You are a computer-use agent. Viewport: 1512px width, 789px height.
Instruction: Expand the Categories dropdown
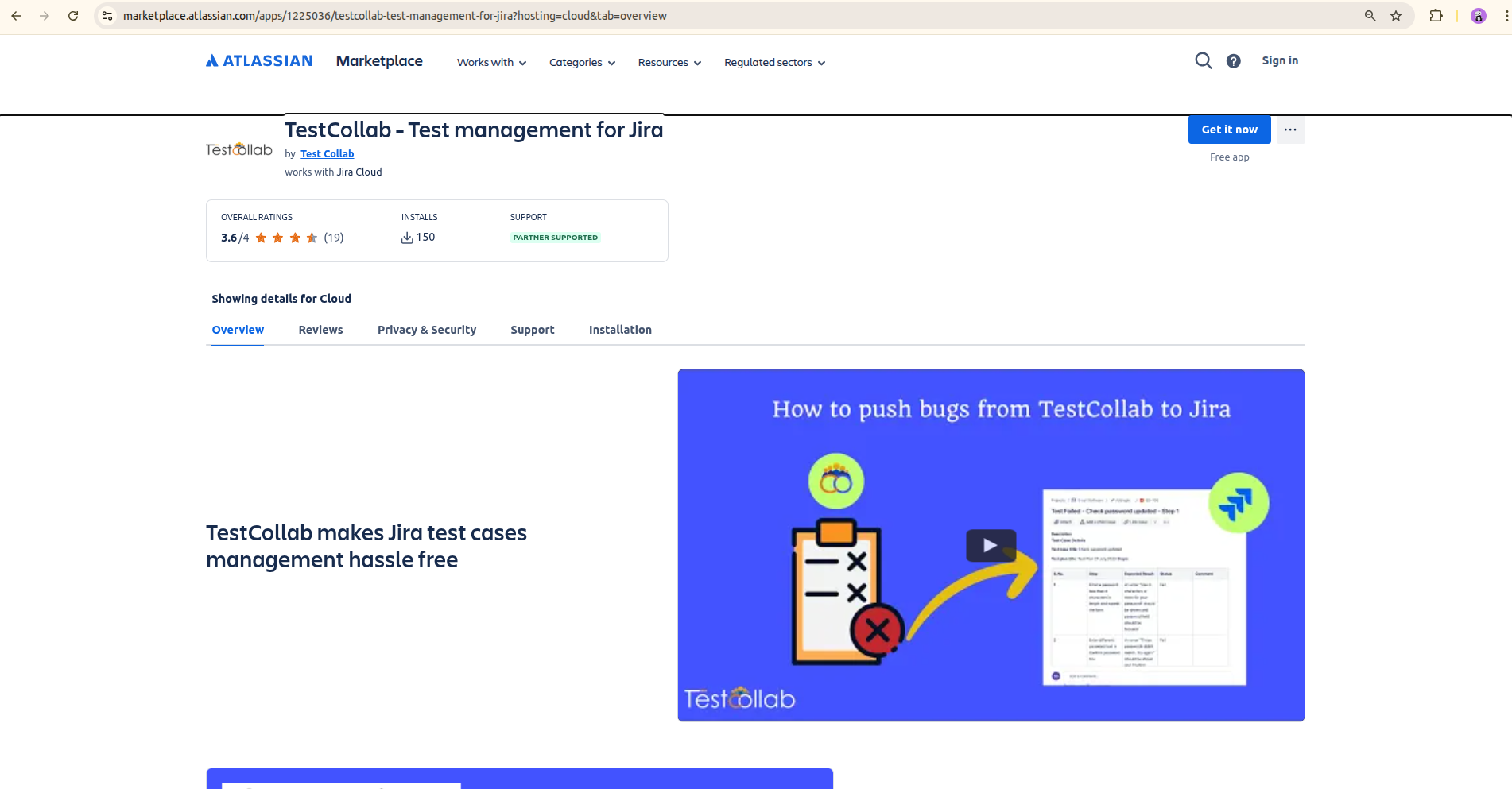582,63
